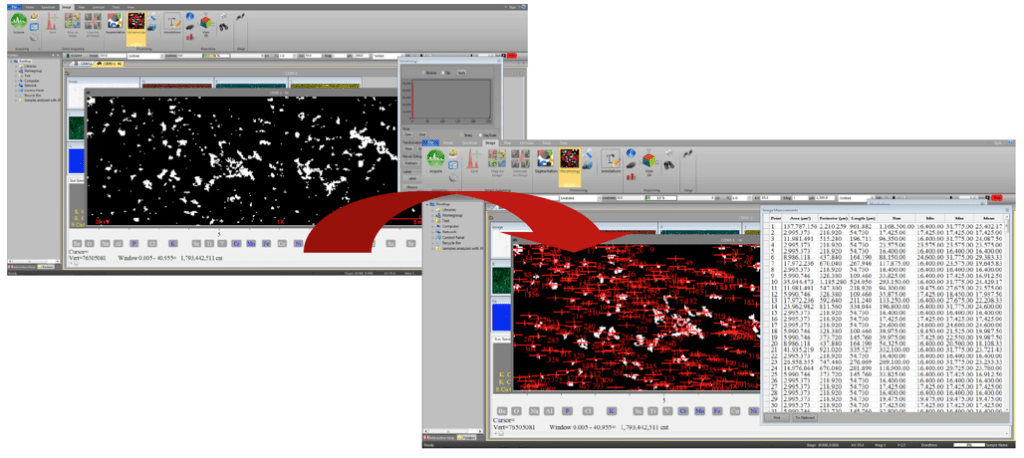Click the Morphology icon in back window ribbon

(x=137, y=21)
